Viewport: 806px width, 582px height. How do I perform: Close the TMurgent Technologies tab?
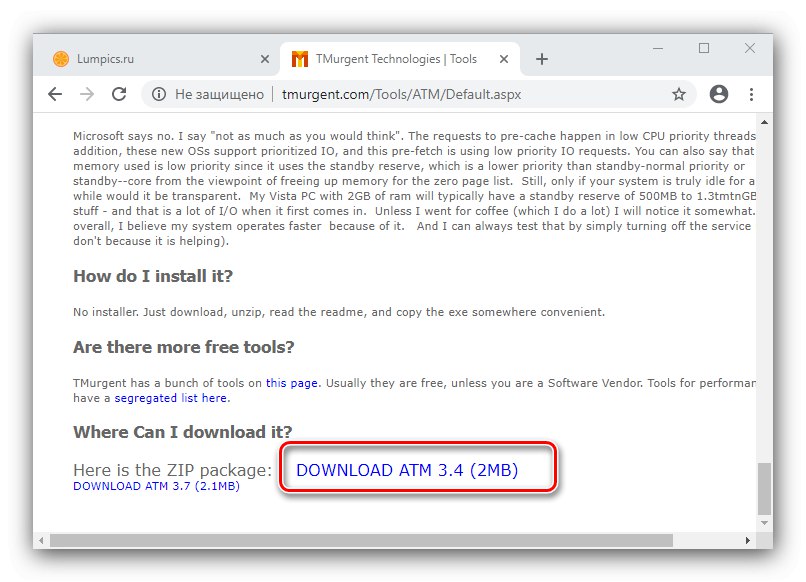pyautogui.click(x=504, y=59)
